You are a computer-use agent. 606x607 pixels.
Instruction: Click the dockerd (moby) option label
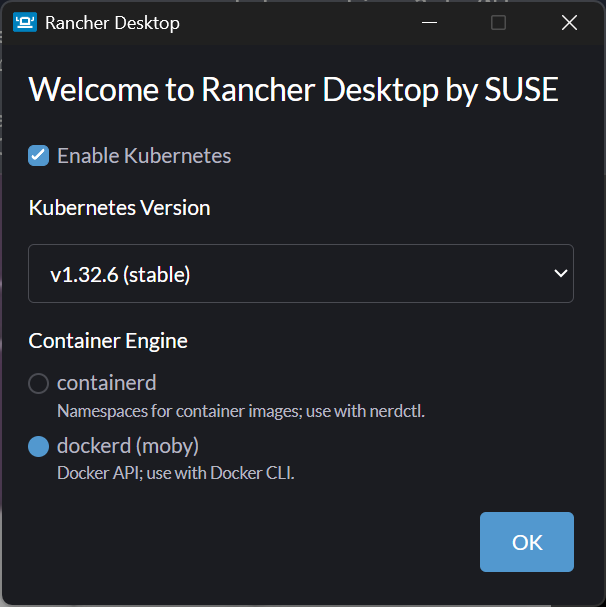tap(128, 446)
